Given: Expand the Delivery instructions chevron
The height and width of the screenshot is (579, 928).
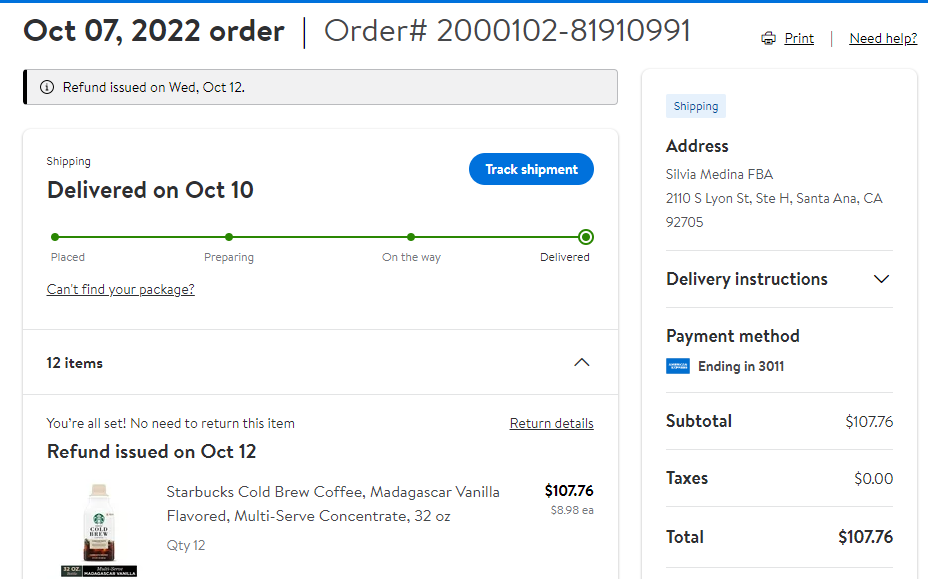Looking at the screenshot, I should tap(881, 279).
